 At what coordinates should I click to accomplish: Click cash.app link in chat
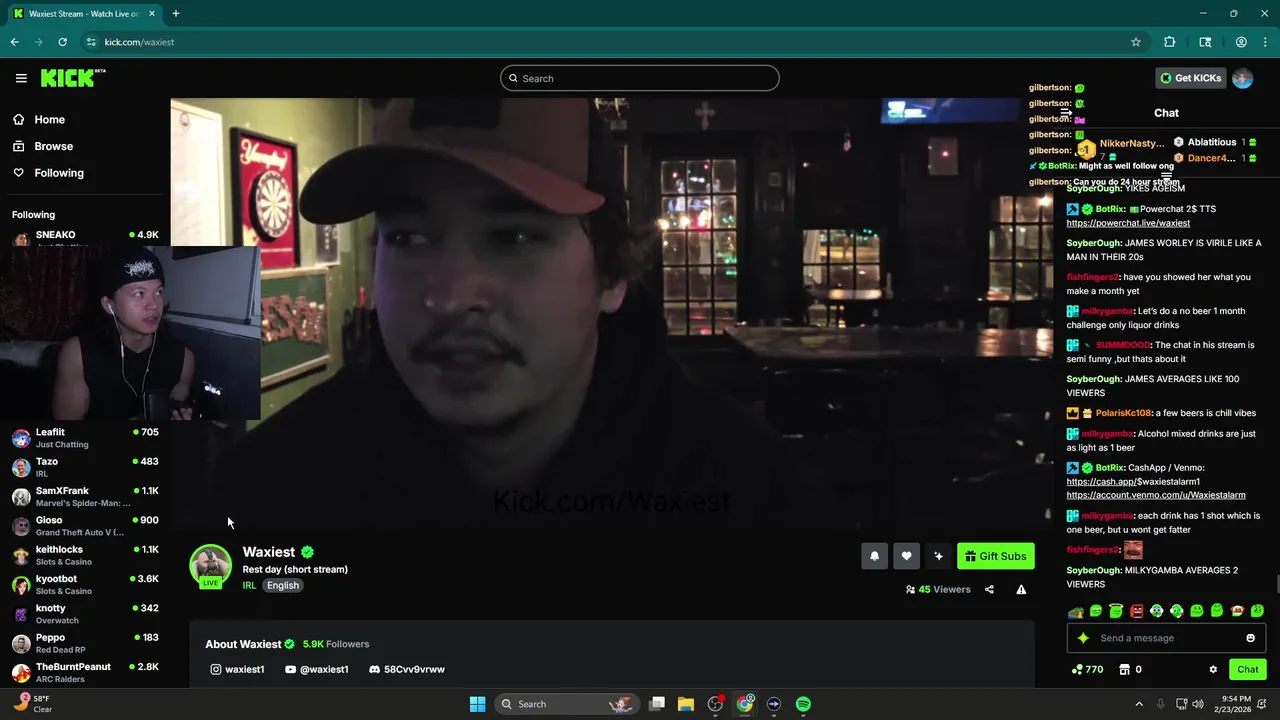point(1133,482)
